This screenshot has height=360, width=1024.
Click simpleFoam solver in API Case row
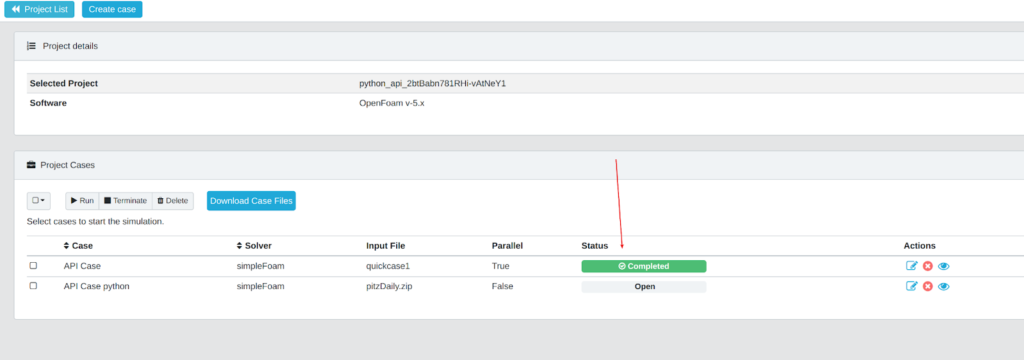(x=261, y=266)
